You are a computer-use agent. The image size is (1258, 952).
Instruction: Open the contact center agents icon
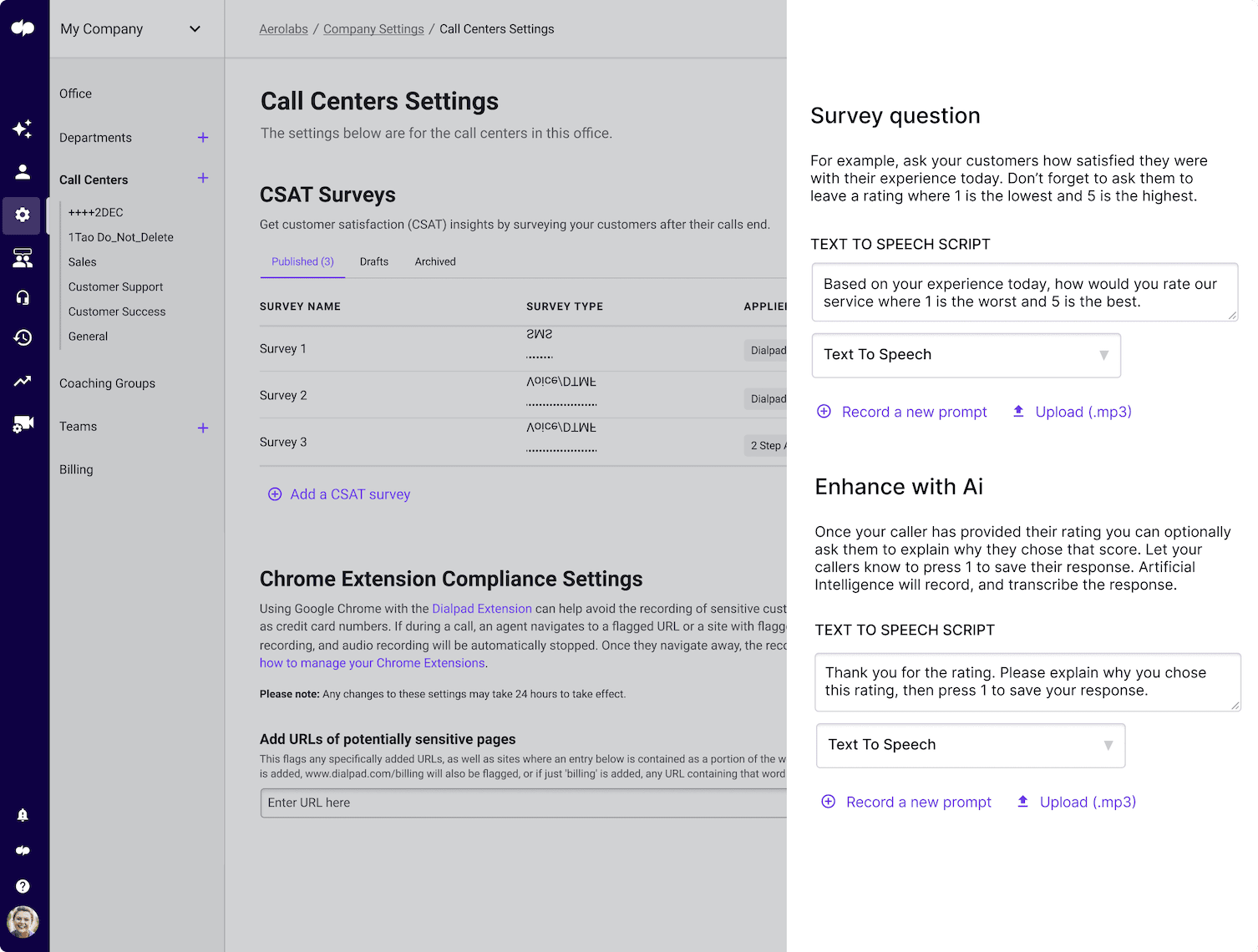tap(23, 258)
